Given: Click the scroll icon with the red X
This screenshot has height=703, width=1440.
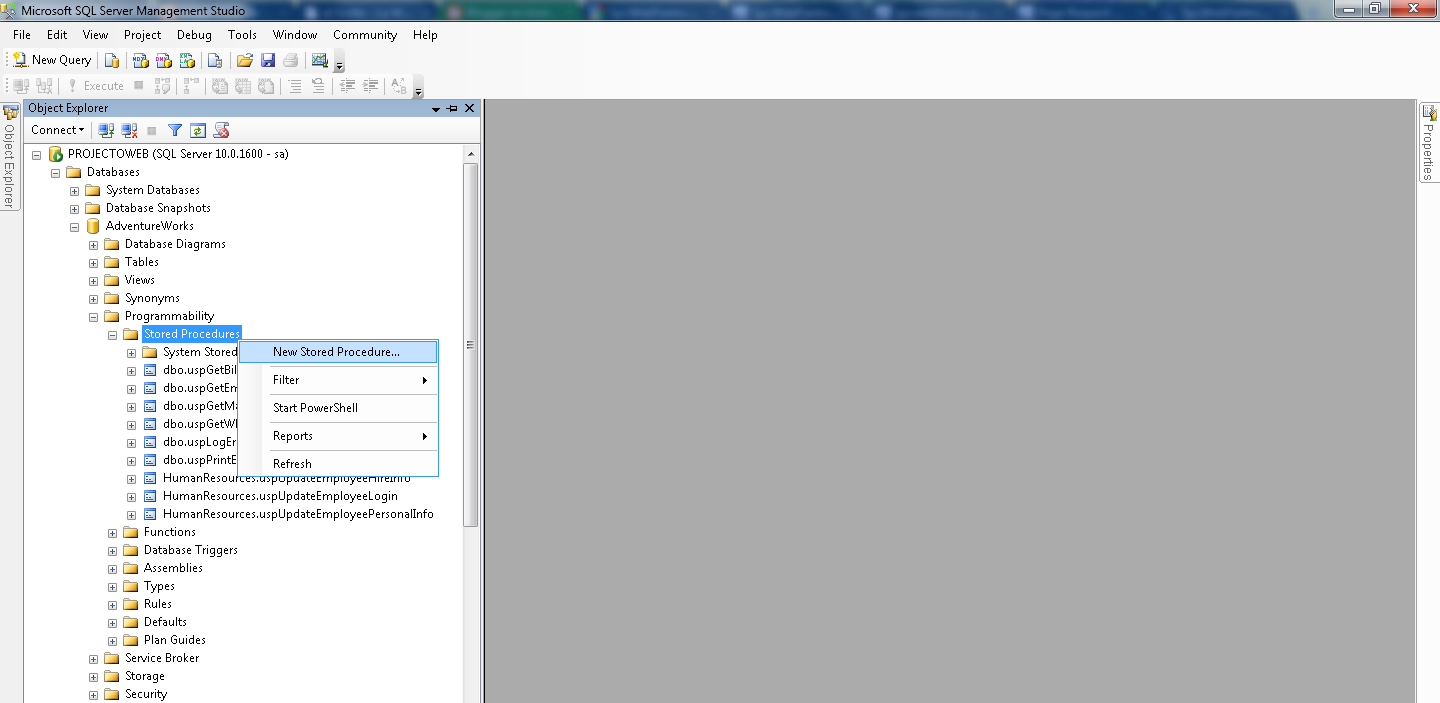Looking at the screenshot, I should click(222, 130).
